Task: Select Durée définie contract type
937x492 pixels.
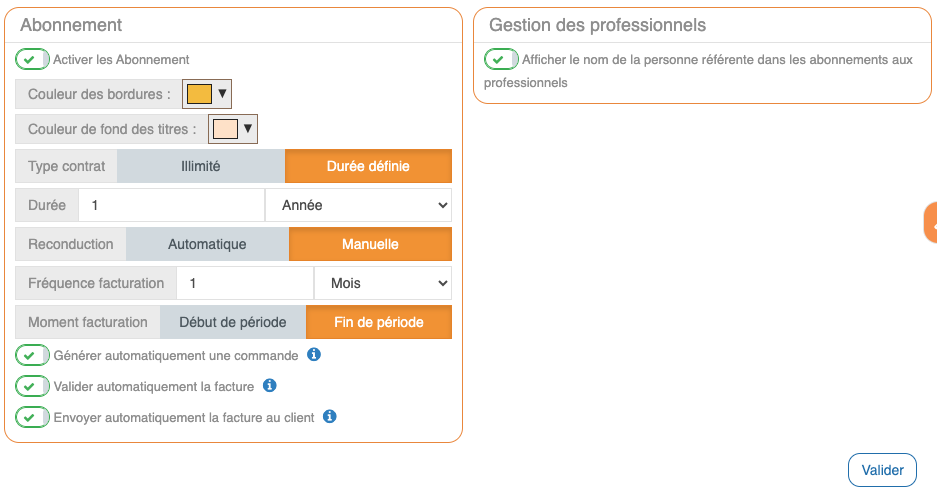Action: (x=368, y=167)
